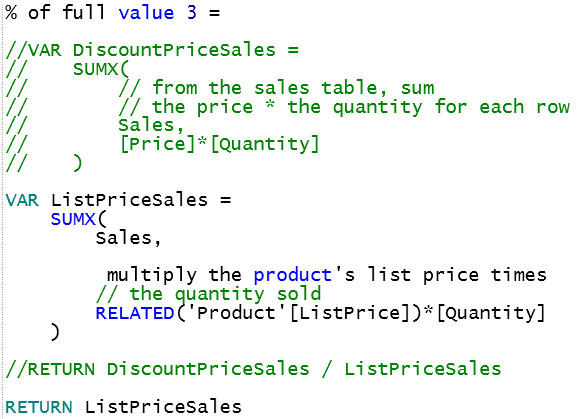Click the measure name '% of full value 3'

coord(101,12)
